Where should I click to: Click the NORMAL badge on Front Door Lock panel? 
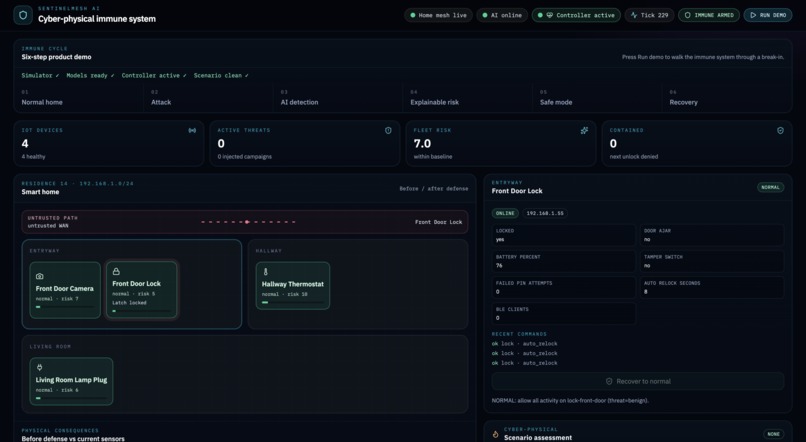coord(770,187)
